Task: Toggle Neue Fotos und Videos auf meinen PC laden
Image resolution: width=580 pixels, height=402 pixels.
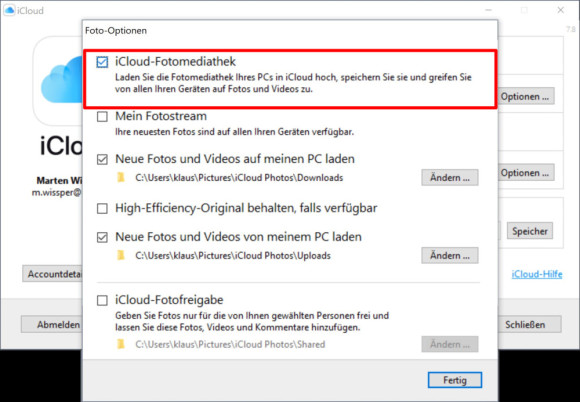Action: coord(102,159)
